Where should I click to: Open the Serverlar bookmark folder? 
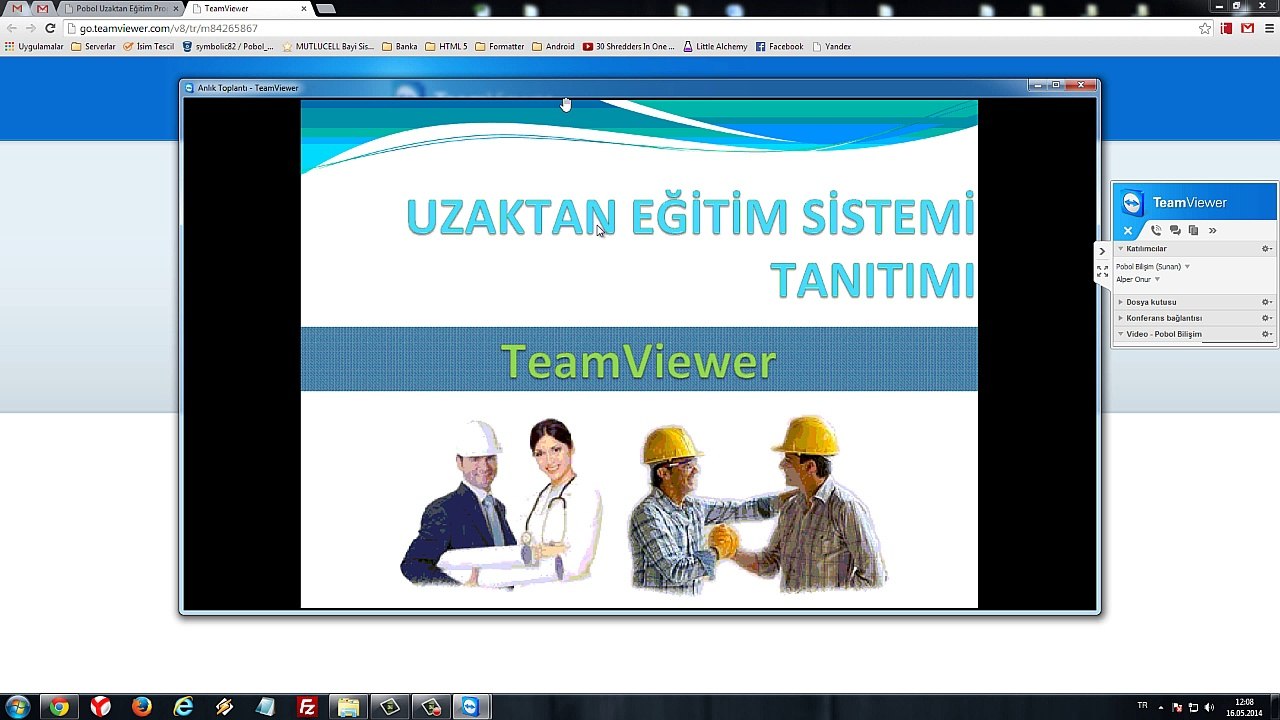(93, 46)
